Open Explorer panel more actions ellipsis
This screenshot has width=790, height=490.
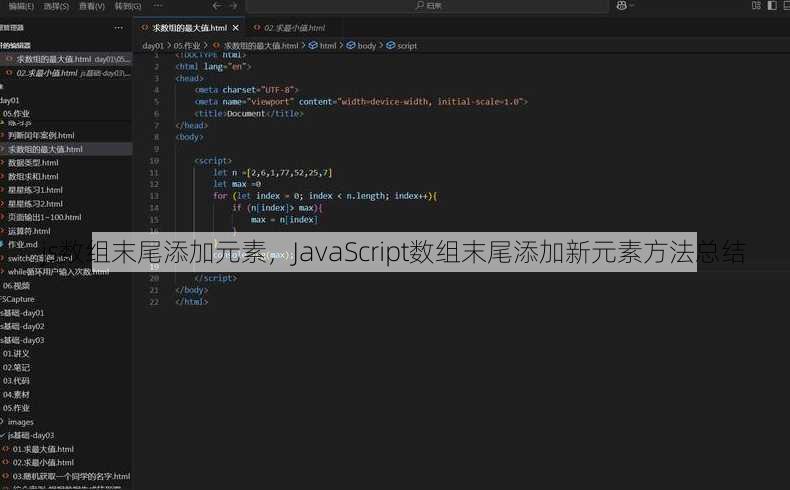(x=118, y=28)
